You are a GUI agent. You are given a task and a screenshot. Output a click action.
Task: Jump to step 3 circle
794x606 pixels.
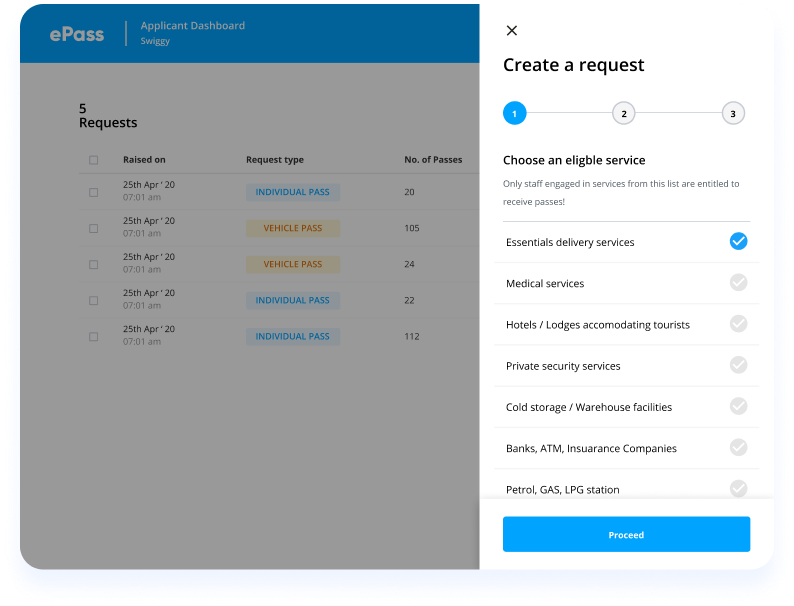pyautogui.click(x=733, y=114)
